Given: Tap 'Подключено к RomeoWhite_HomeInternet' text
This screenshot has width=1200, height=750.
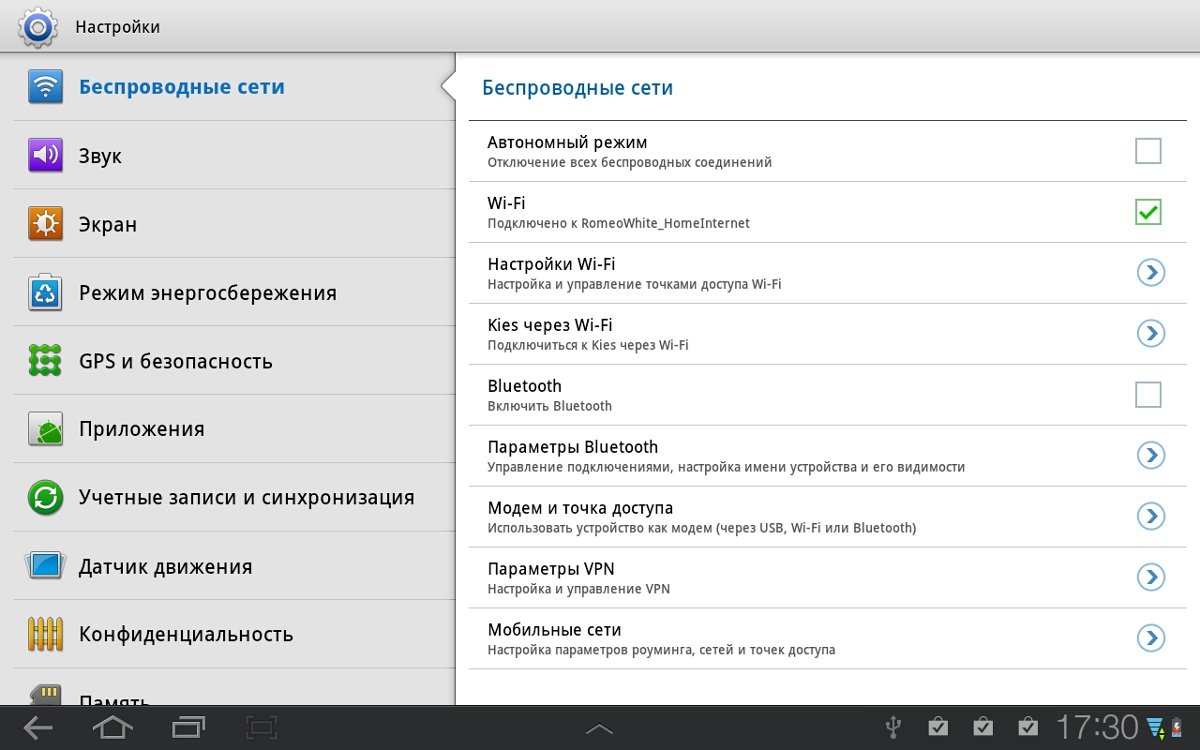Looking at the screenshot, I should [618, 224].
